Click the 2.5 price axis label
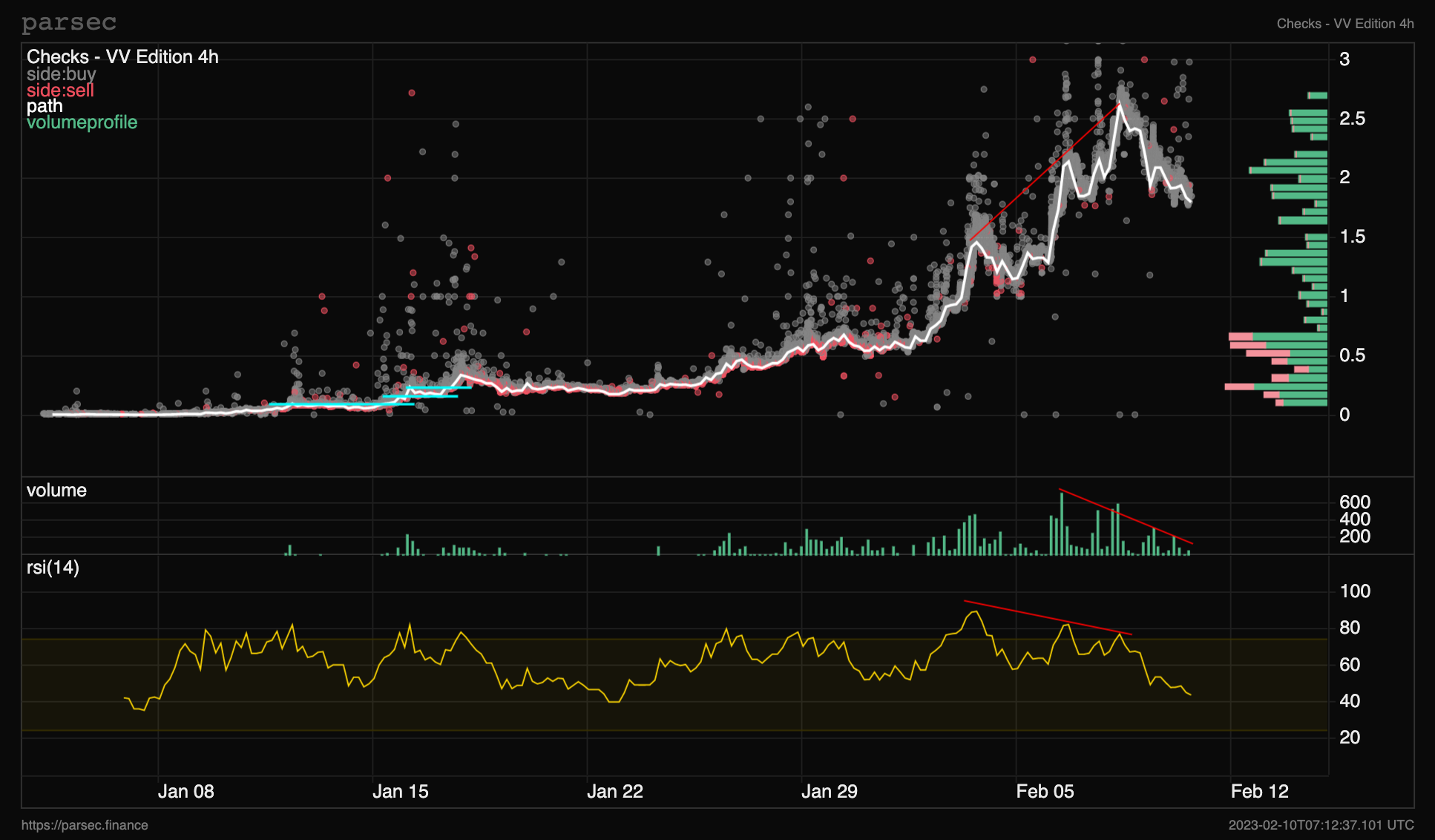 [1352, 119]
